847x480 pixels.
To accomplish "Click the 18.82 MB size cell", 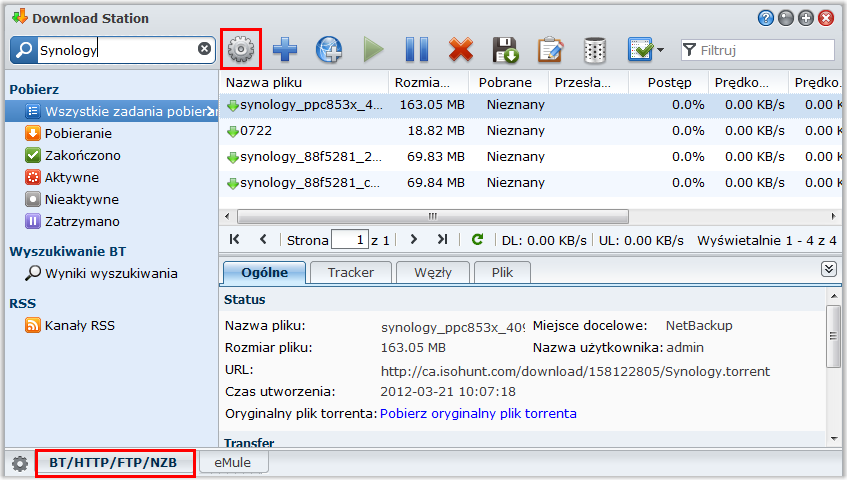I will point(435,131).
